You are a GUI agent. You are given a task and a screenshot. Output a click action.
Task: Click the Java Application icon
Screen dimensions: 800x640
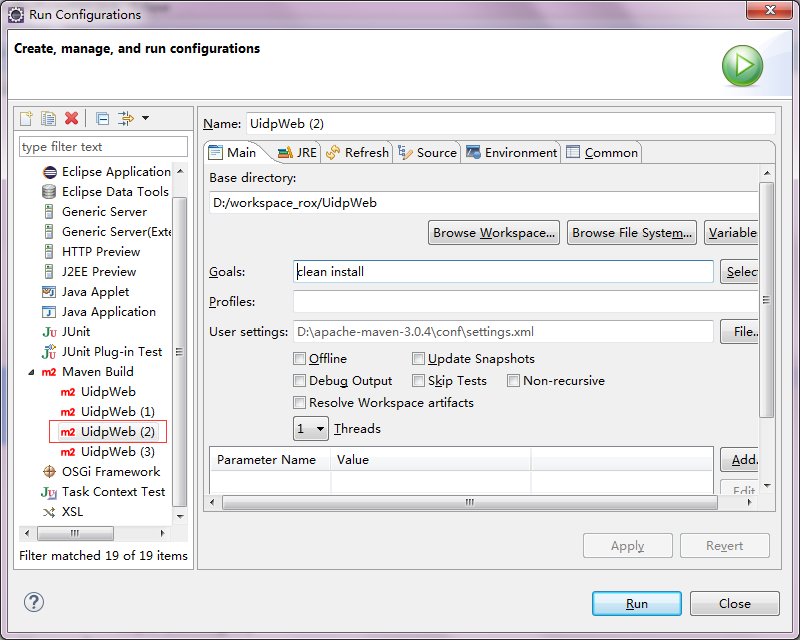pyautogui.click(x=49, y=312)
